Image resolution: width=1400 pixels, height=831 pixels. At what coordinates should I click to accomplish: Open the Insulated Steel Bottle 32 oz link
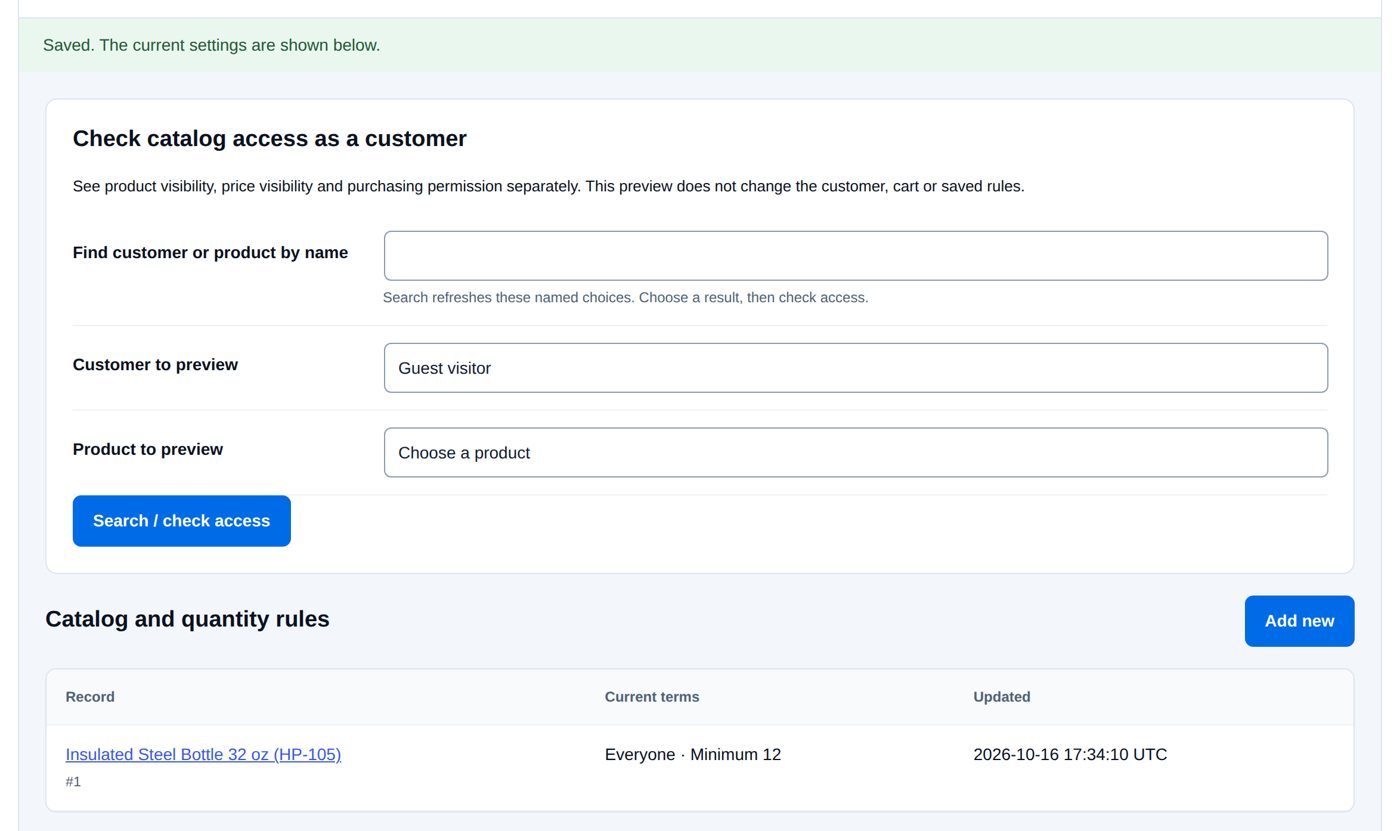203,755
